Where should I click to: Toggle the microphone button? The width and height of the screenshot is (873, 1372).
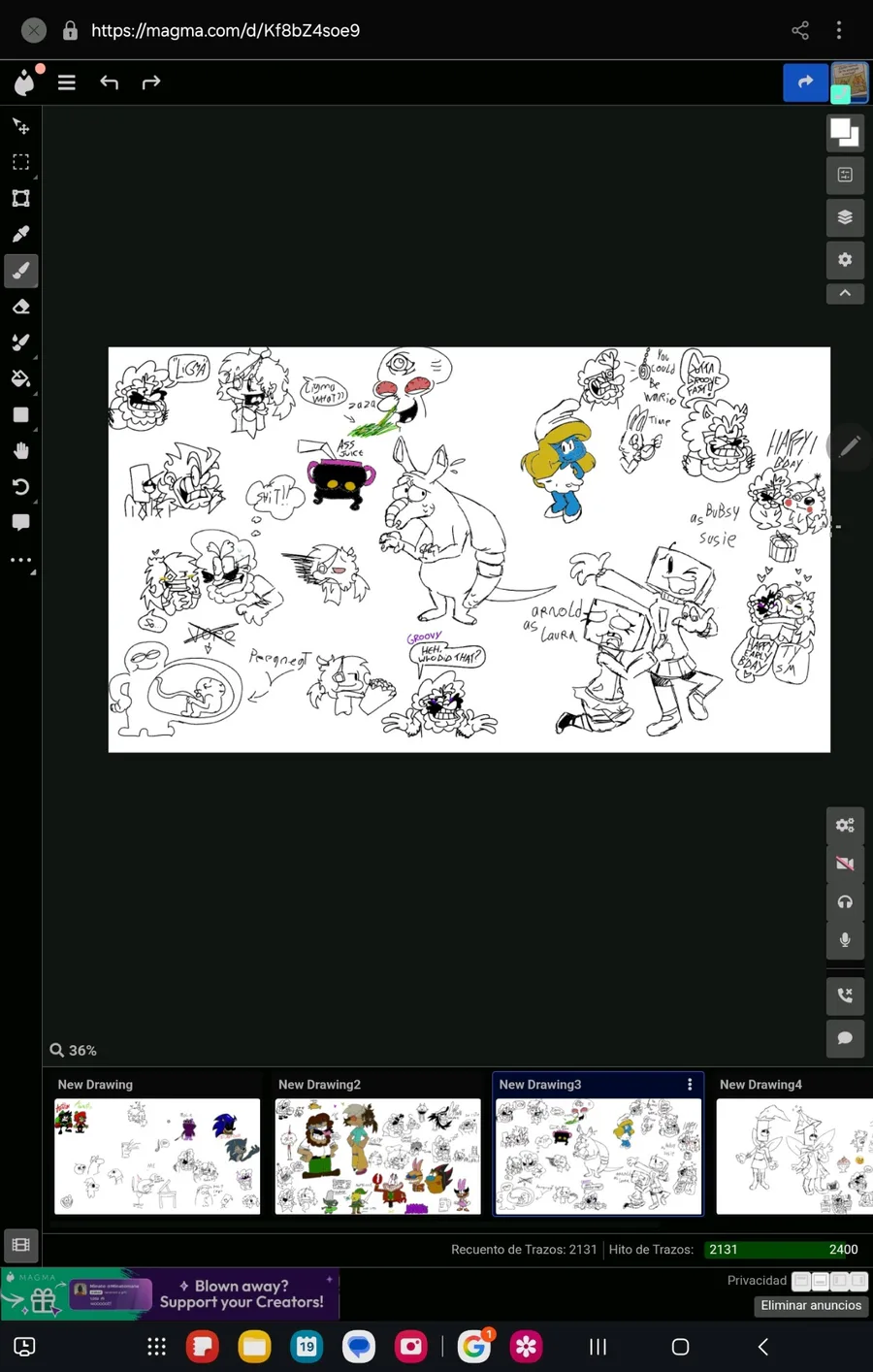[845, 939]
